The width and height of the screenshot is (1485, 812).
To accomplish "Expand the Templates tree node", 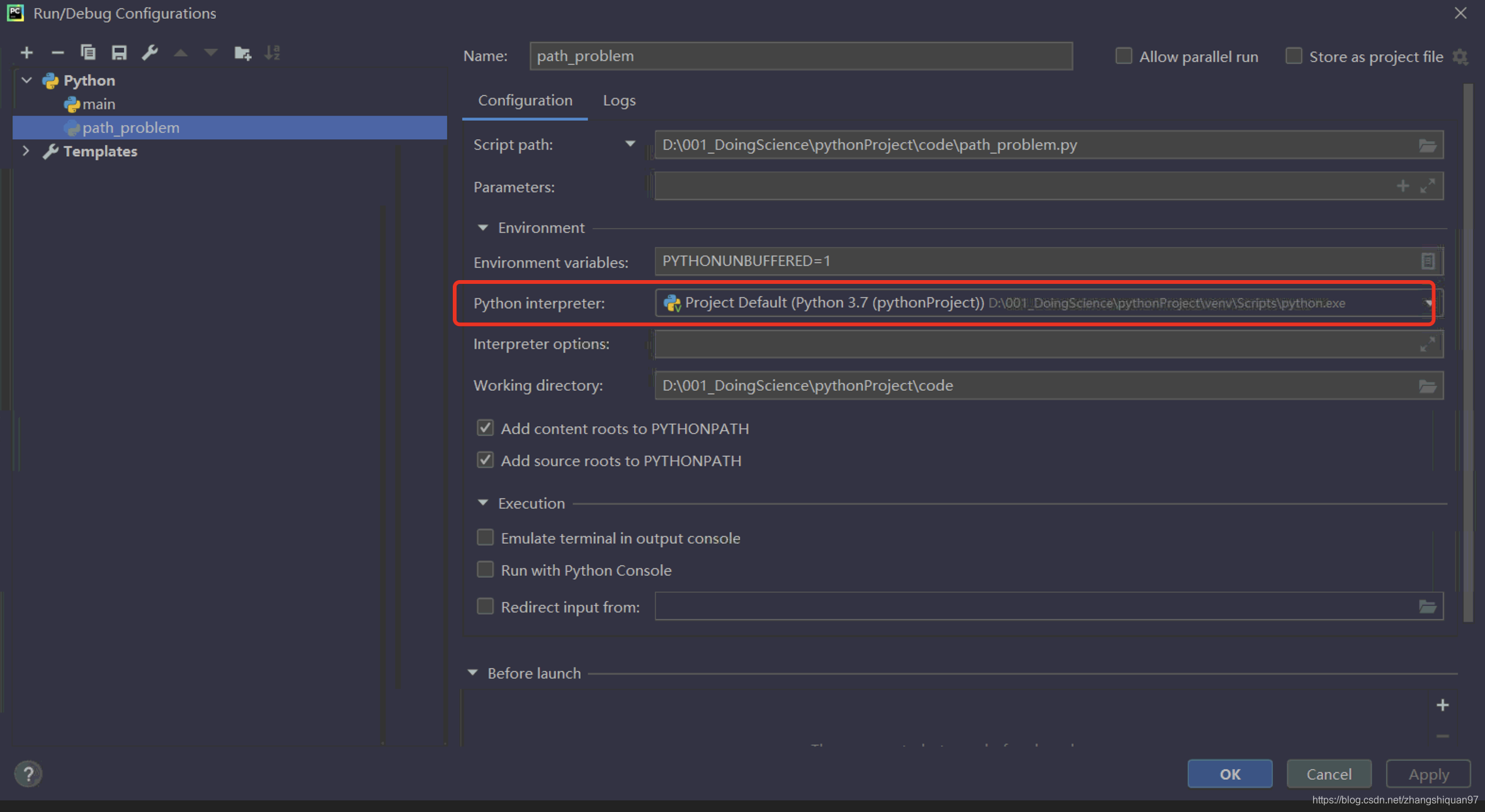I will pos(26,151).
